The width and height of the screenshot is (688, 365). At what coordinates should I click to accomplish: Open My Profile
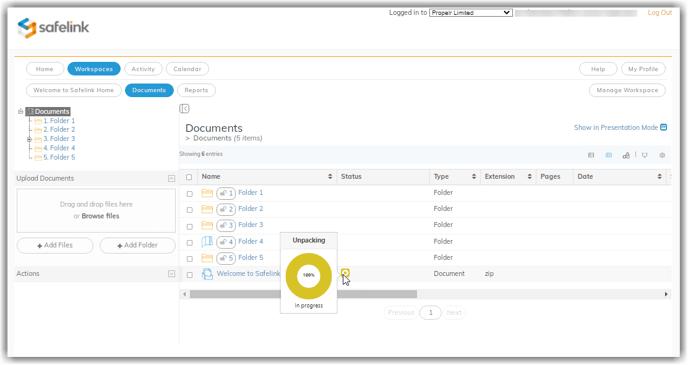pyautogui.click(x=643, y=69)
